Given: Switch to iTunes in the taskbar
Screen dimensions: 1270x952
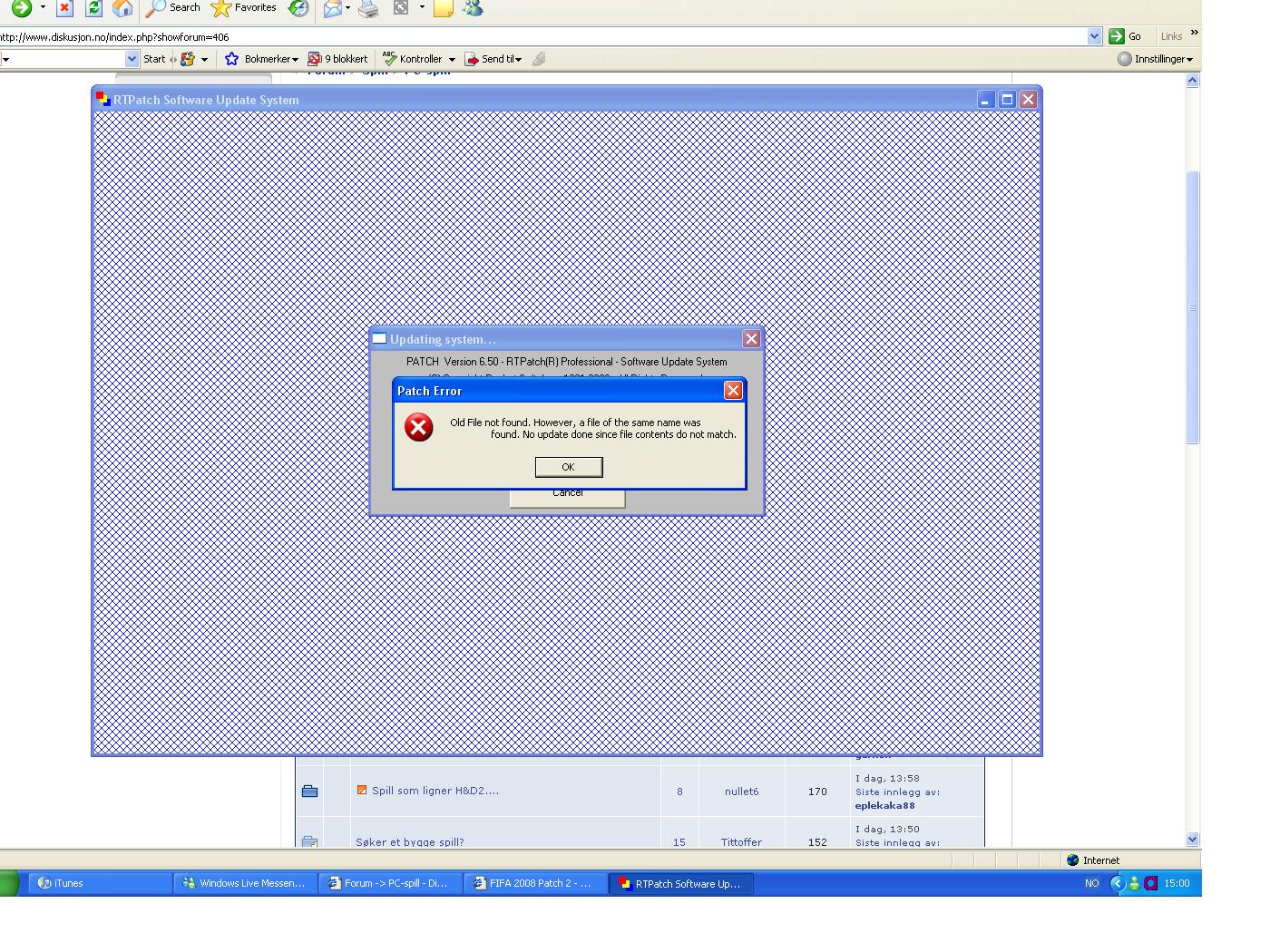Looking at the screenshot, I should [101, 883].
